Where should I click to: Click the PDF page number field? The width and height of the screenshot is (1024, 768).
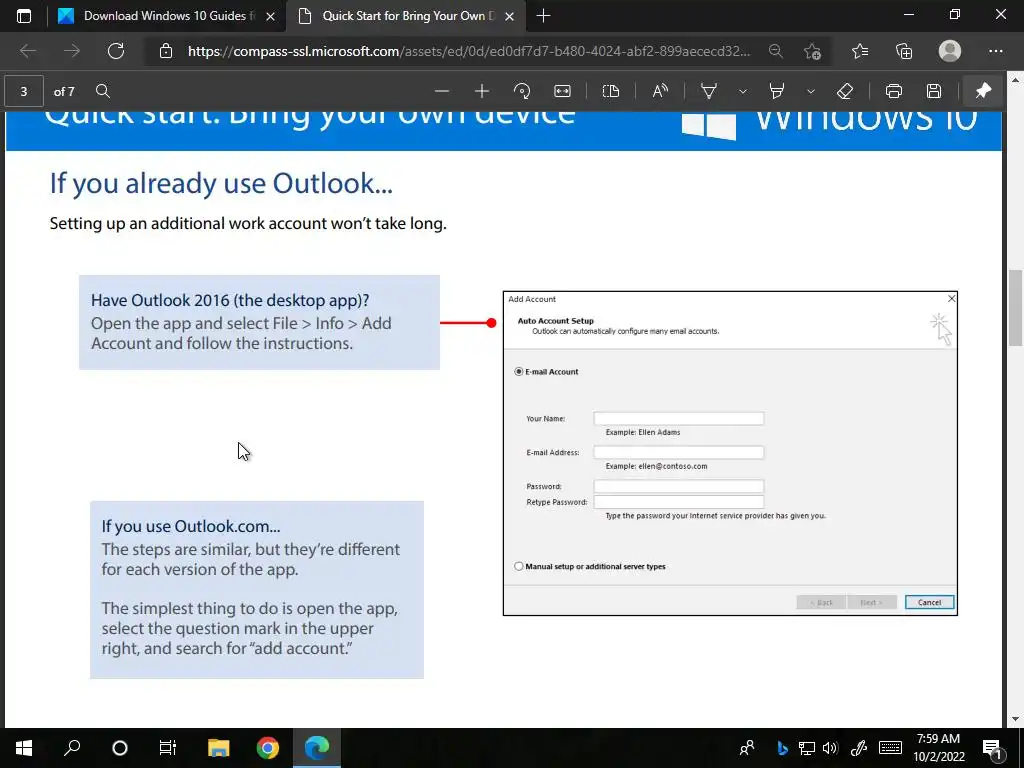(x=24, y=91)
